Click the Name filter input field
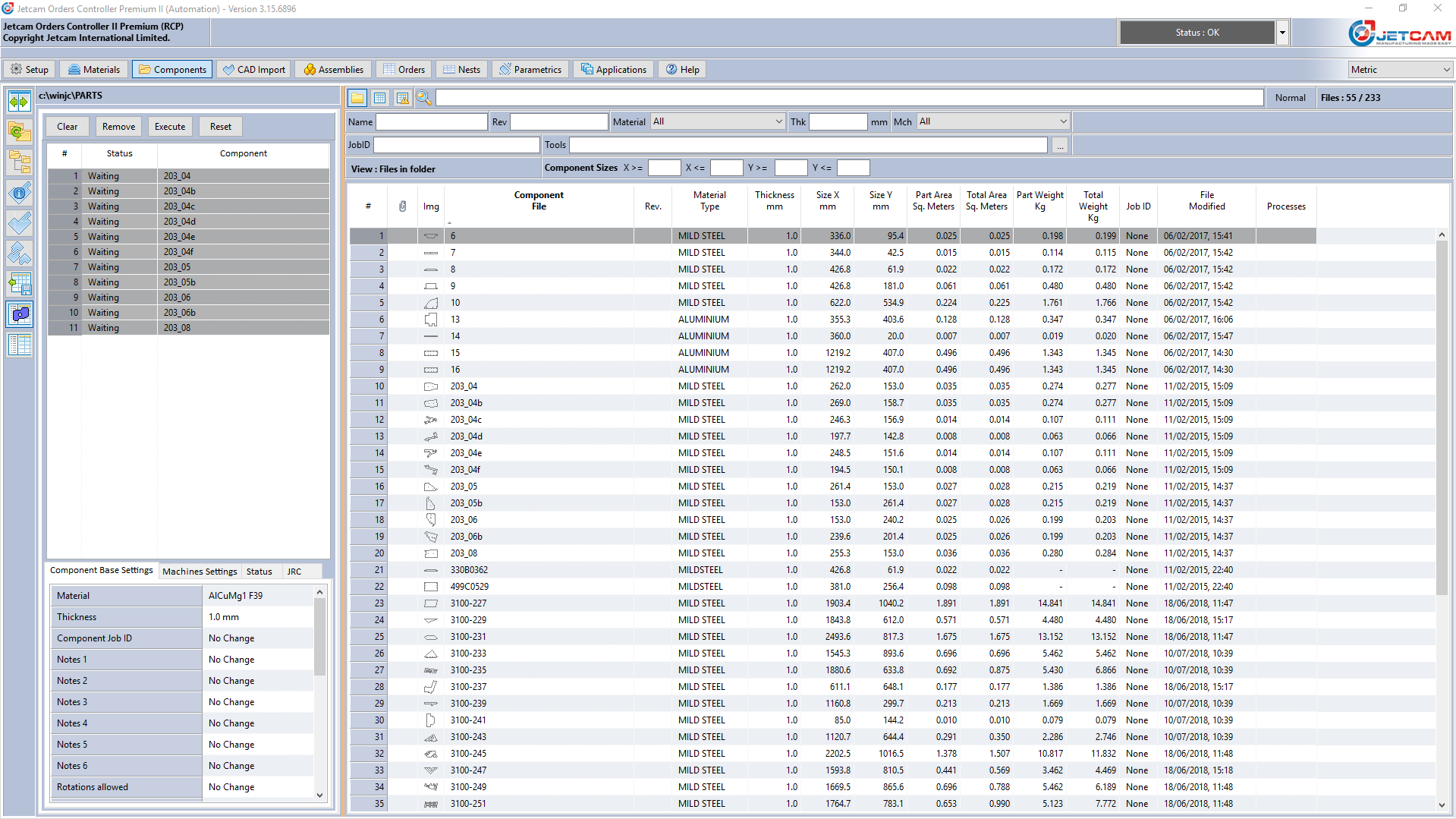Viewport: 1456px width, 819px height. pos(432,121)
